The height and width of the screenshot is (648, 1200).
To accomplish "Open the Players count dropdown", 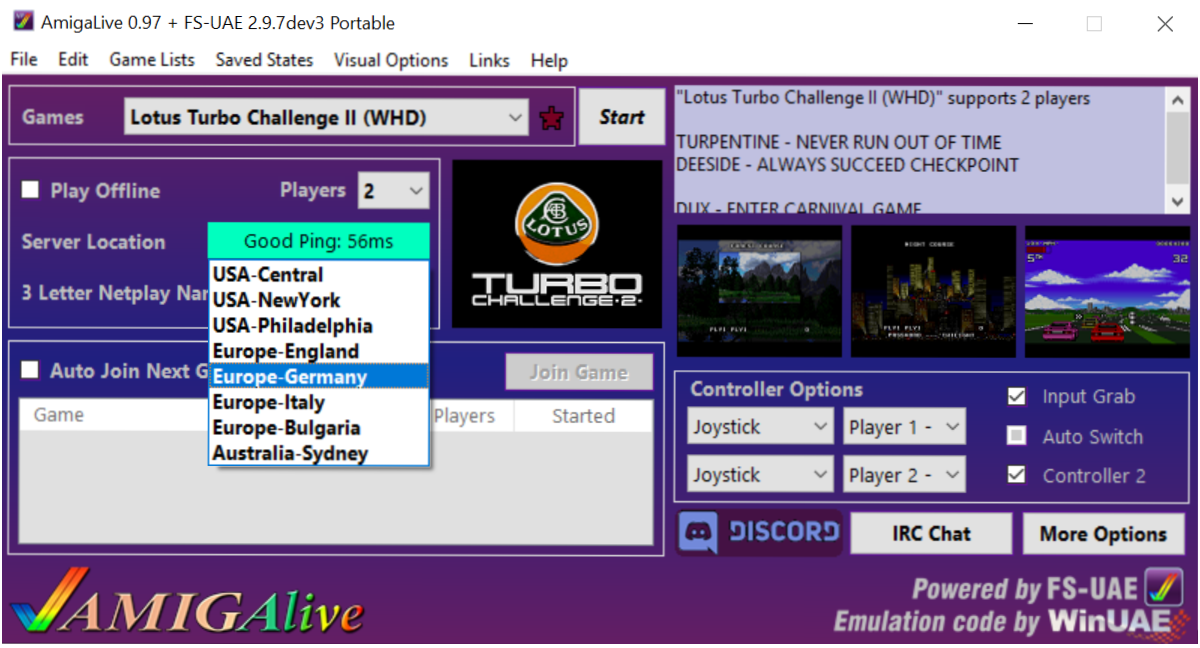I will coord(393,190).
